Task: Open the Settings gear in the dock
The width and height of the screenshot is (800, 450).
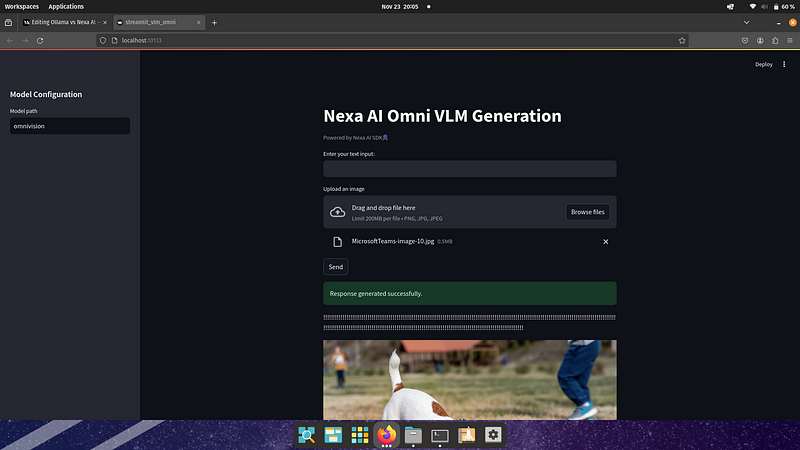Action: click(x=493, y=435)
